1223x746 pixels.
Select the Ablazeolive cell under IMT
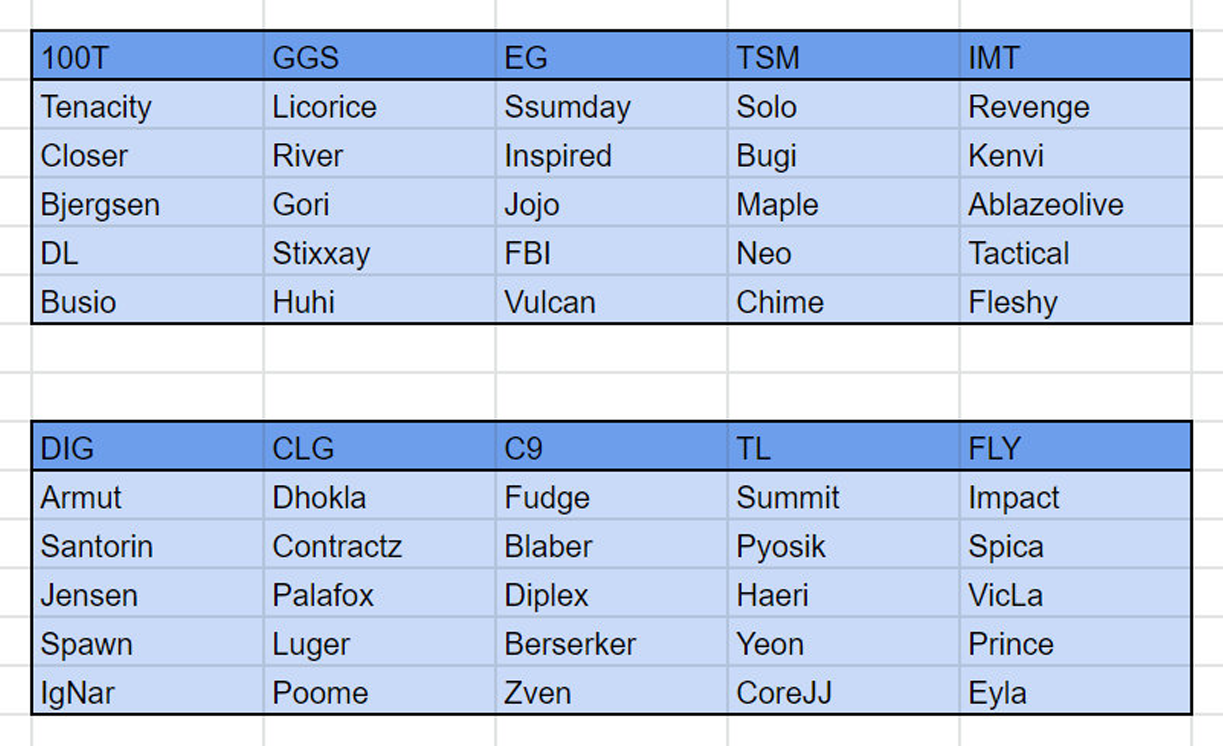click(1075, 204)
